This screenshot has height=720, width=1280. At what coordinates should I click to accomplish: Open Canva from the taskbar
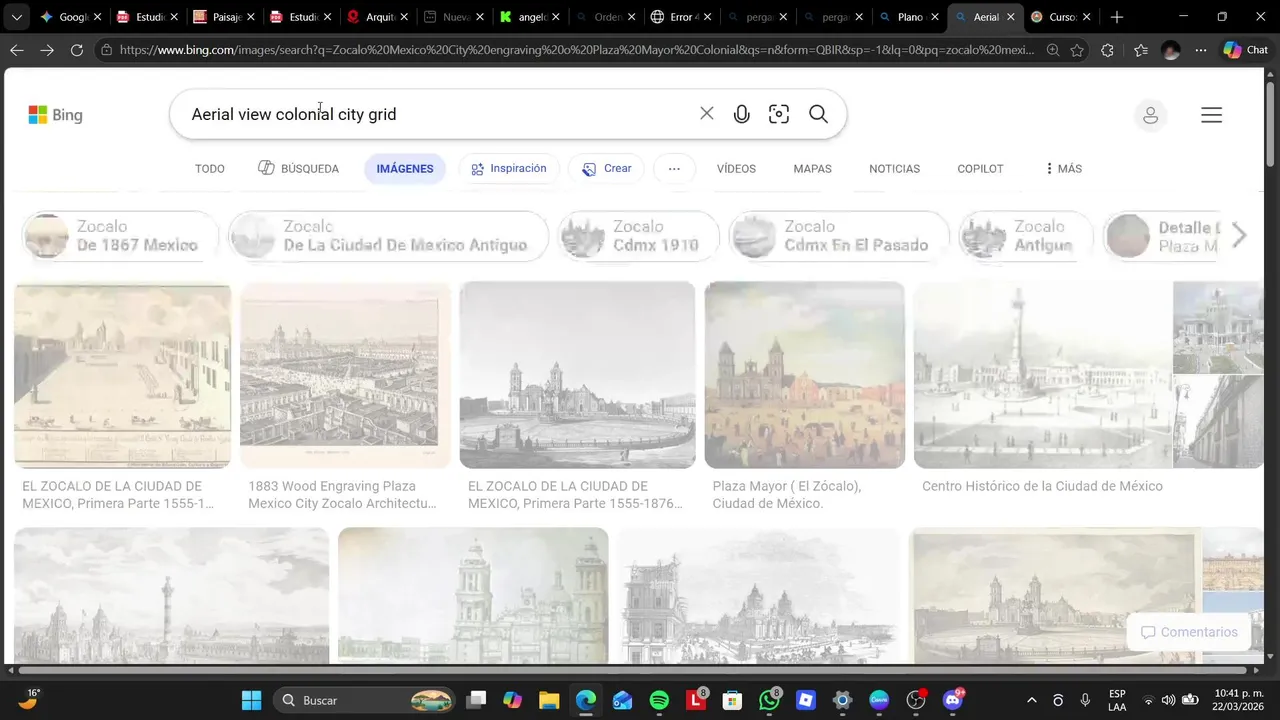tap(879, 700)
